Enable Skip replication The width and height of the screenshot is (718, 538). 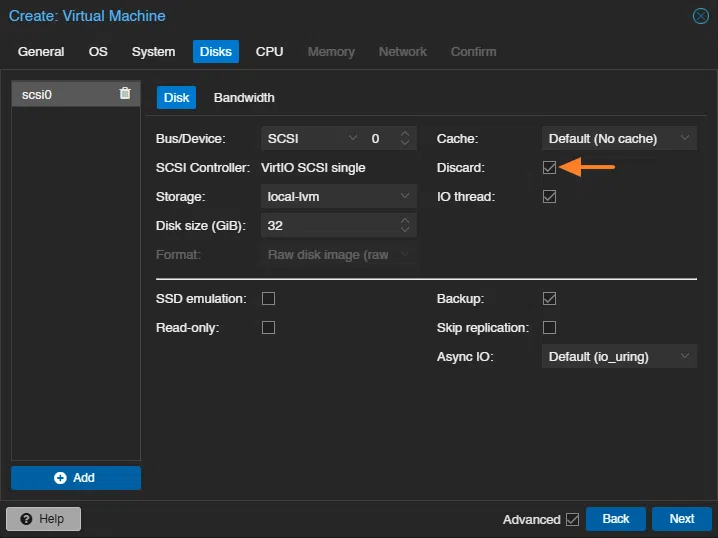549,328
